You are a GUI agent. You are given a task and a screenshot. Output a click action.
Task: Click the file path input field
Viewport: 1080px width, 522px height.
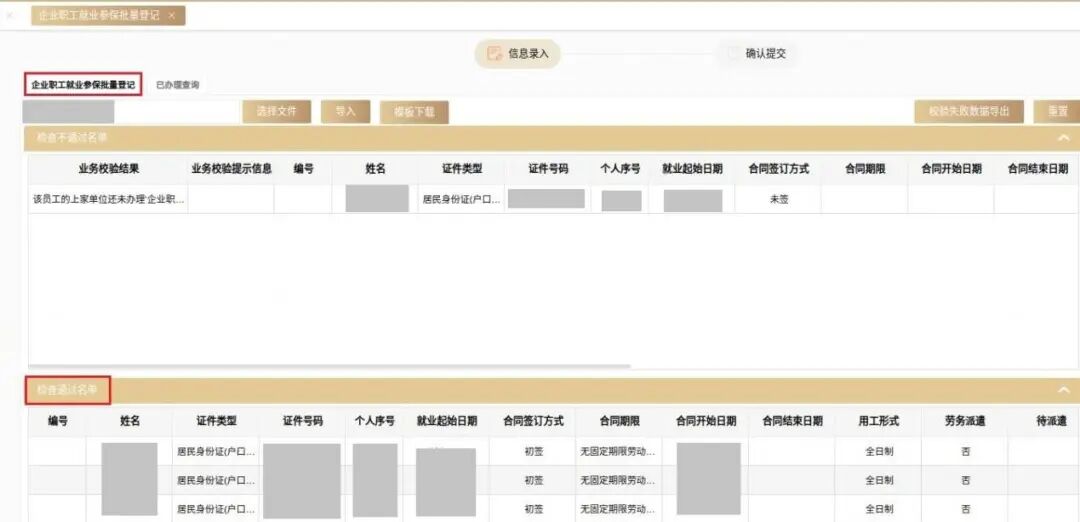(x=131, y=112)
